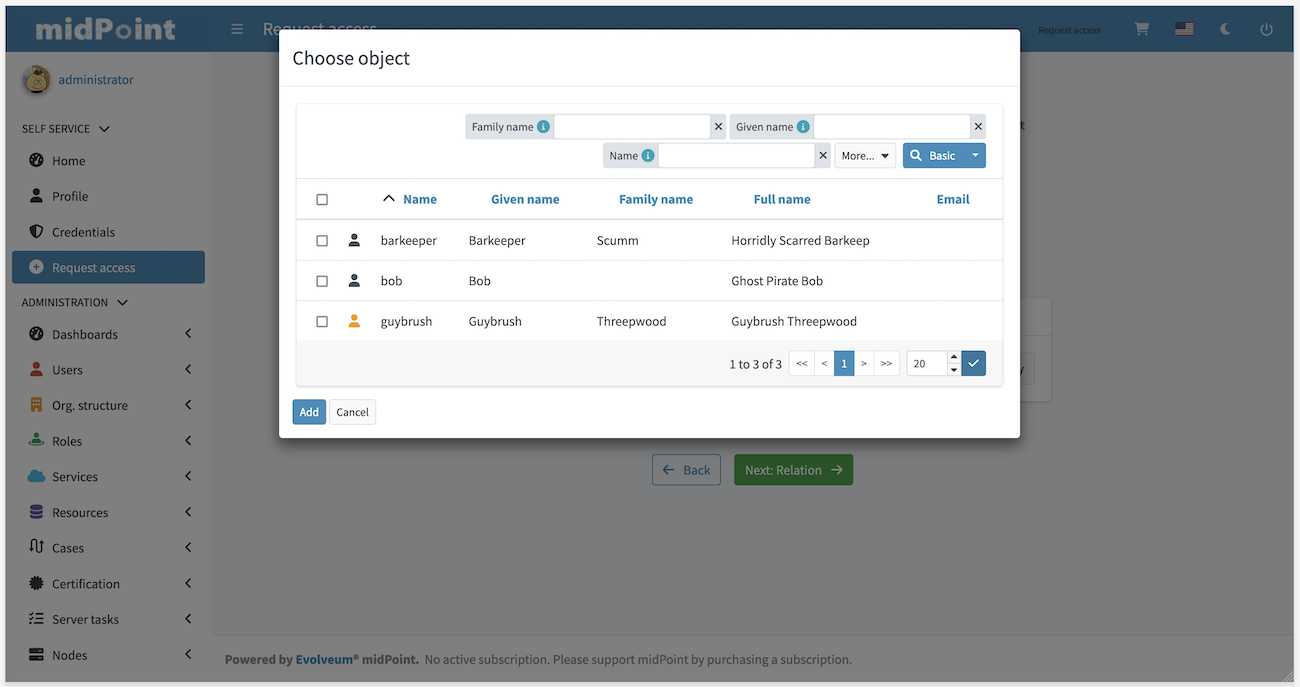This screenshot has height=687, width=1300.
Task: Check the checkbox next to barkeeper
Action: pos(322,240)
